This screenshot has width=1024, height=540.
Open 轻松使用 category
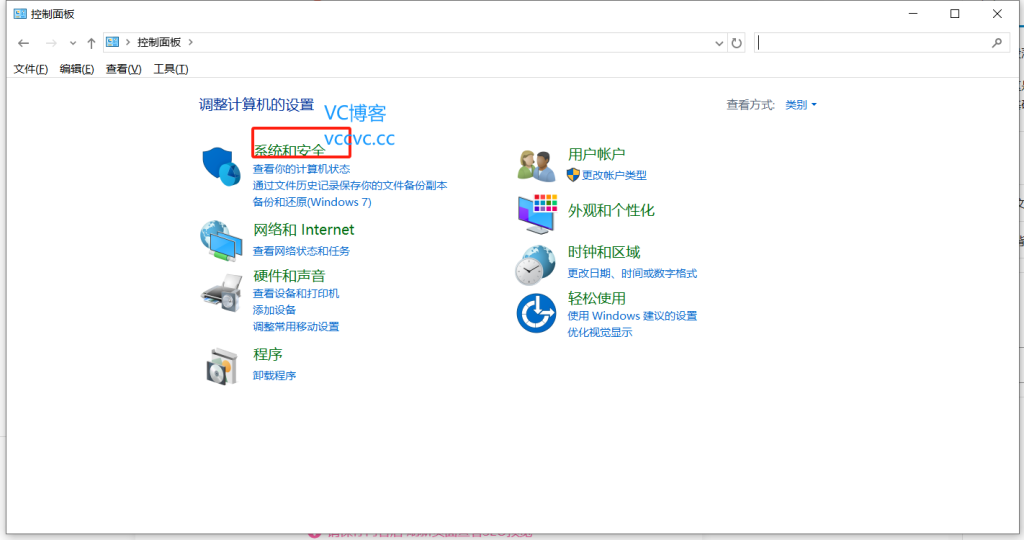596,298
